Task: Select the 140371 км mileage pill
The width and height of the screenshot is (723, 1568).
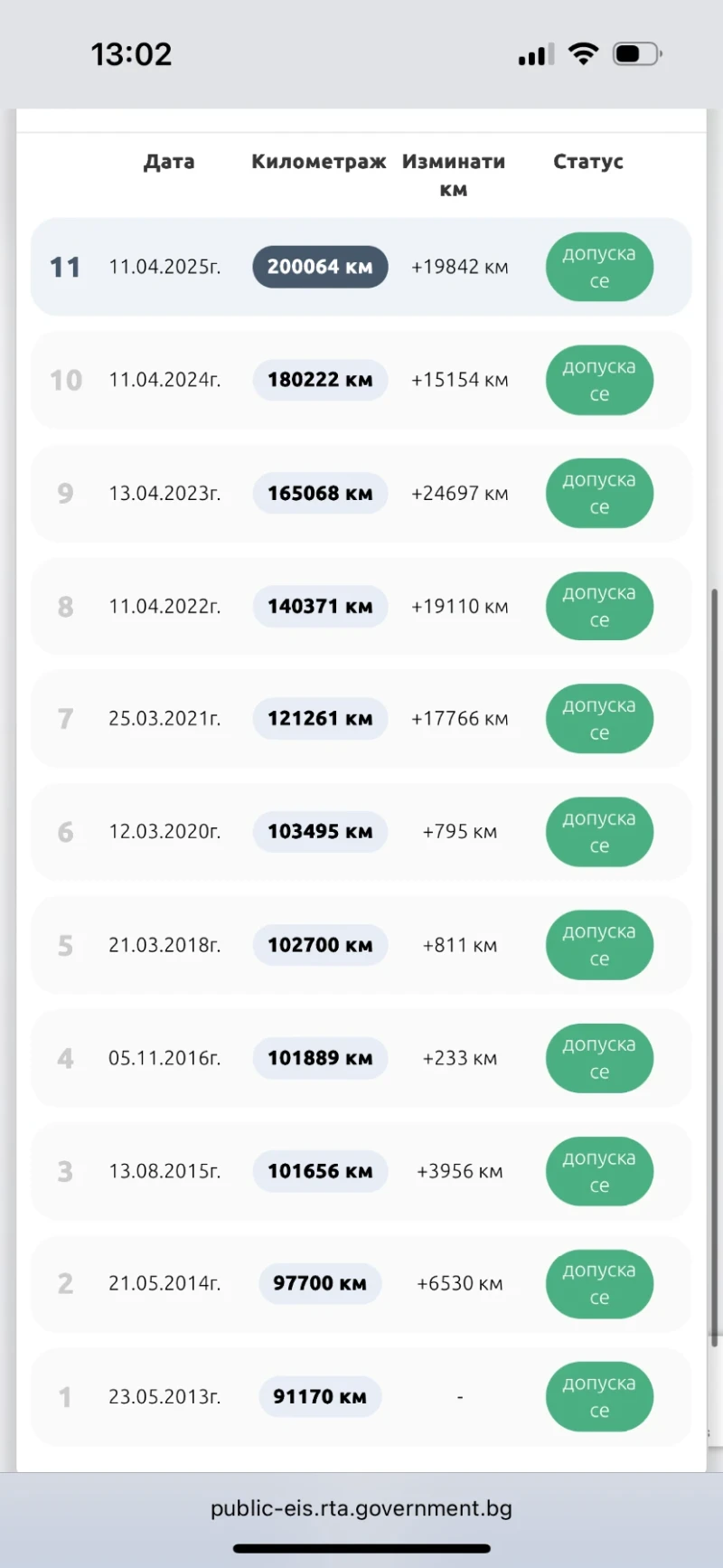Action: pyautogui.click(x=320, y=607)
